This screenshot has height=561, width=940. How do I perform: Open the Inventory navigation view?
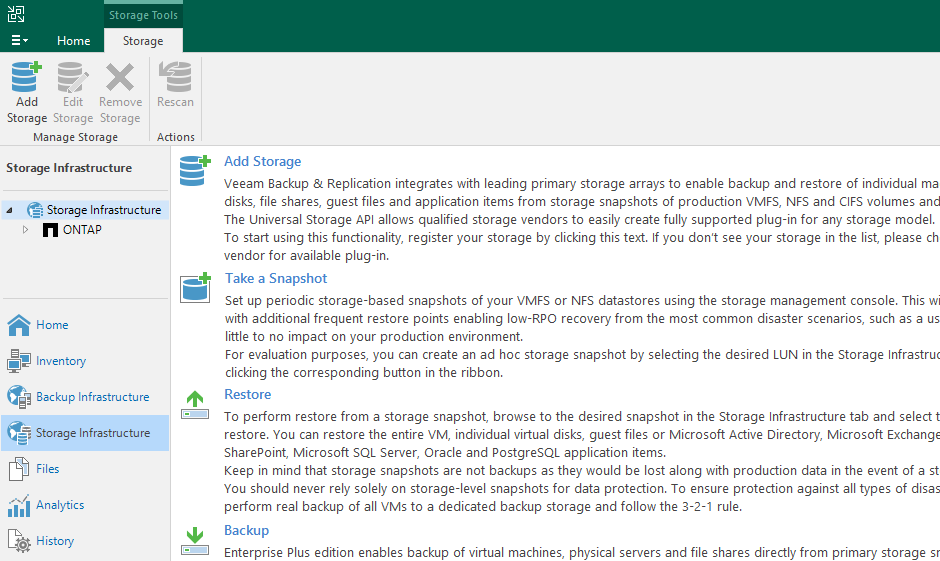[85, 361]
